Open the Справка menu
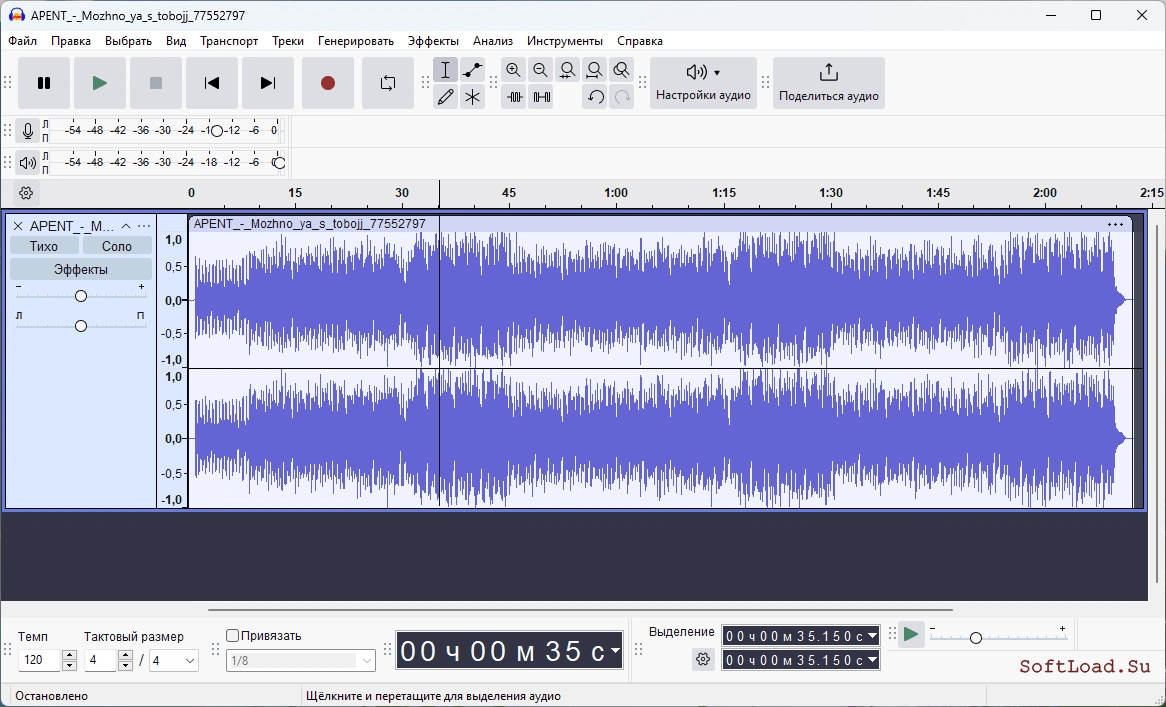The height and width of the screenshot is (707, 1166). (x=640, y=41)
